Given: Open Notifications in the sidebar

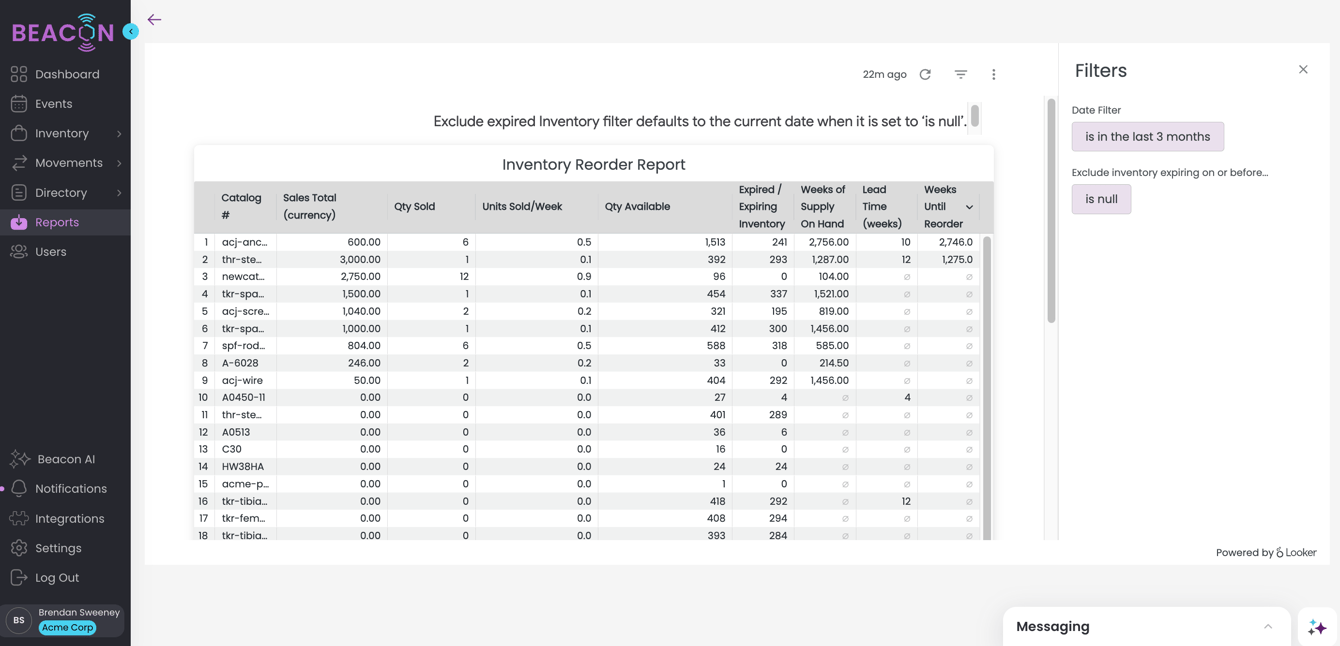Looking at the screenshot, I should 71,488.
